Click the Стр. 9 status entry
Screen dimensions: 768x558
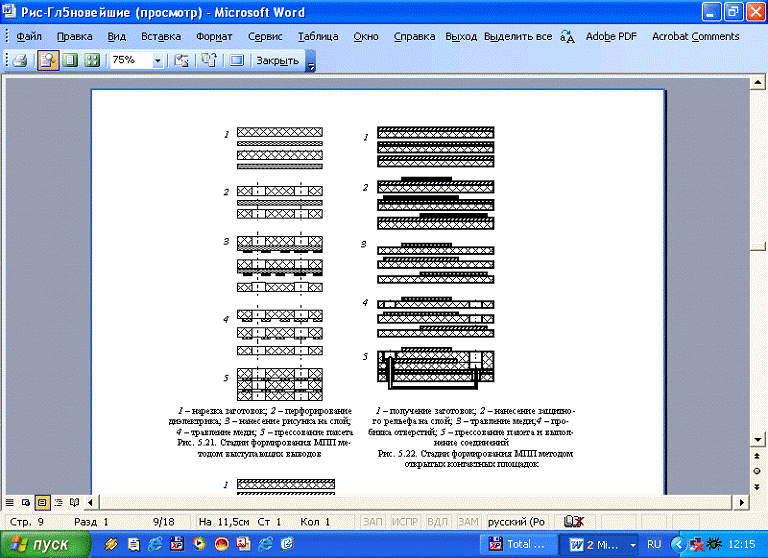tap(27, 522)
